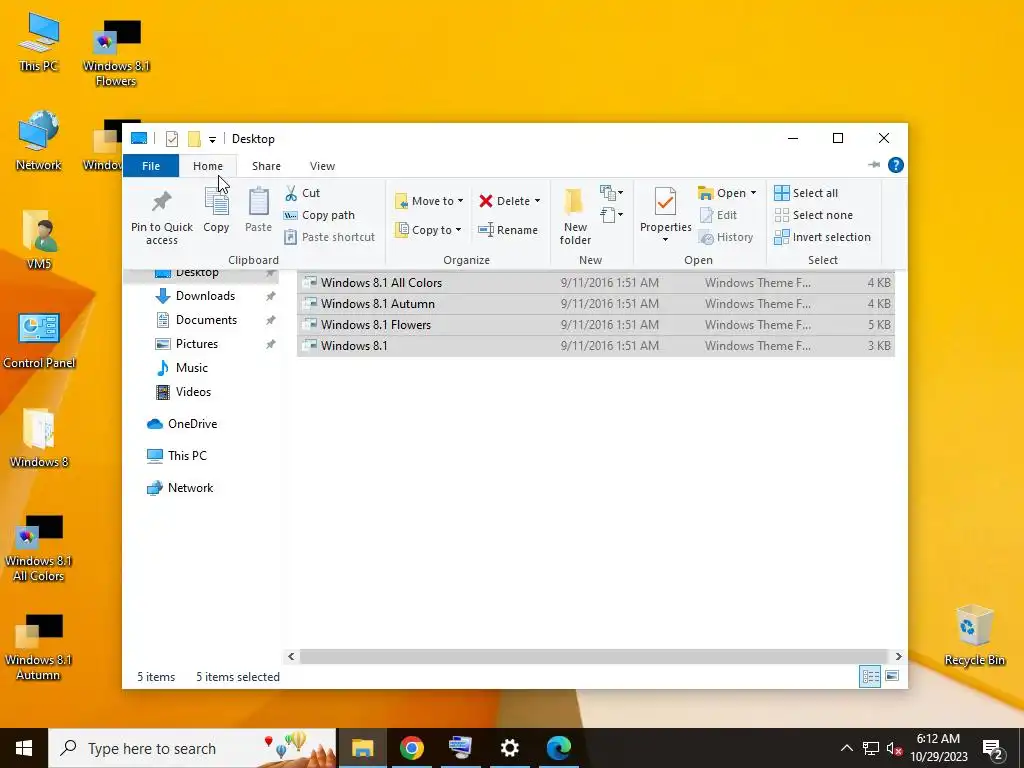Open Recycle Bin desktop icon
This screenshot has height=768, width=1024.
(974, 635)
